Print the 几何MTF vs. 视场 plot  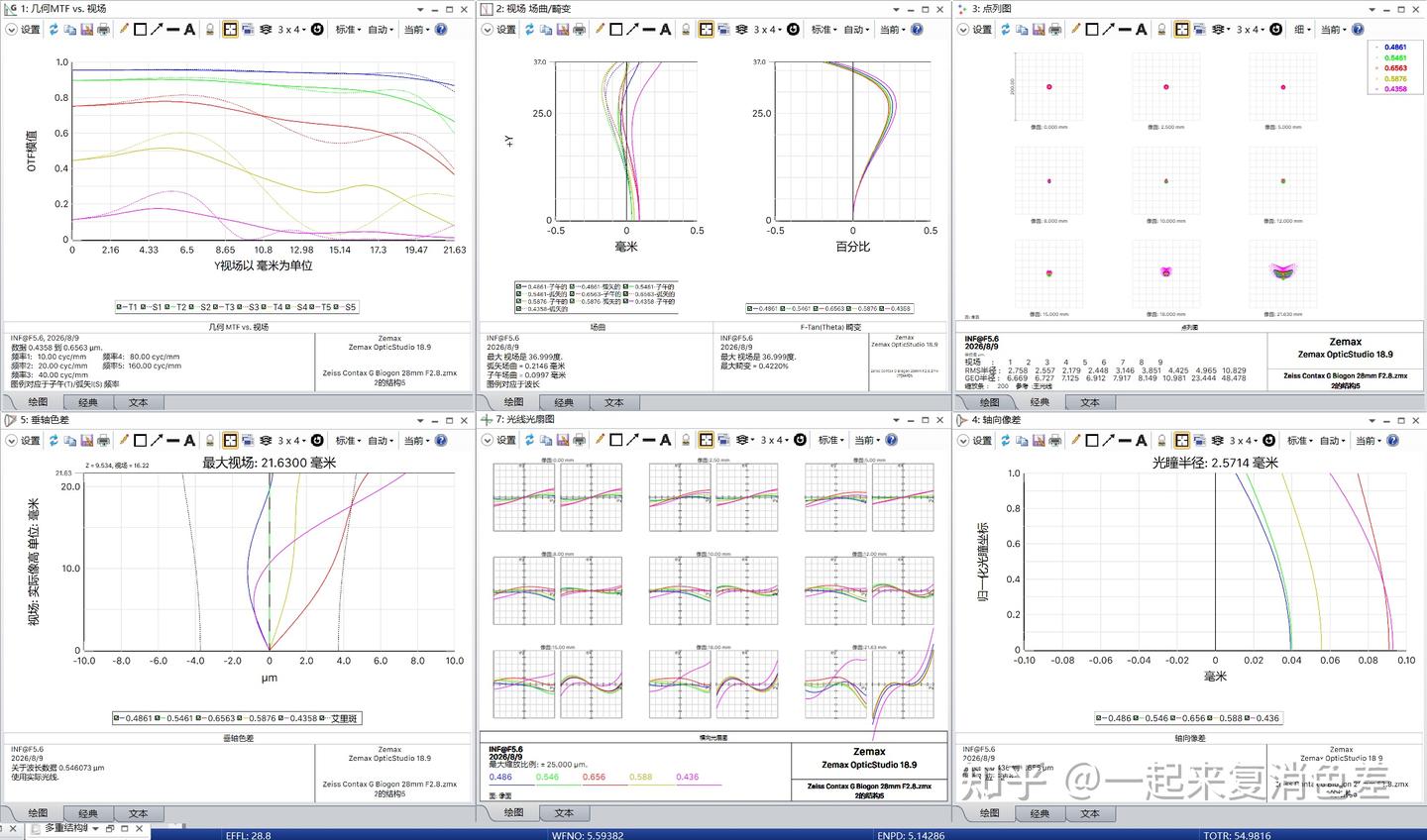click(x=103, y=30)
